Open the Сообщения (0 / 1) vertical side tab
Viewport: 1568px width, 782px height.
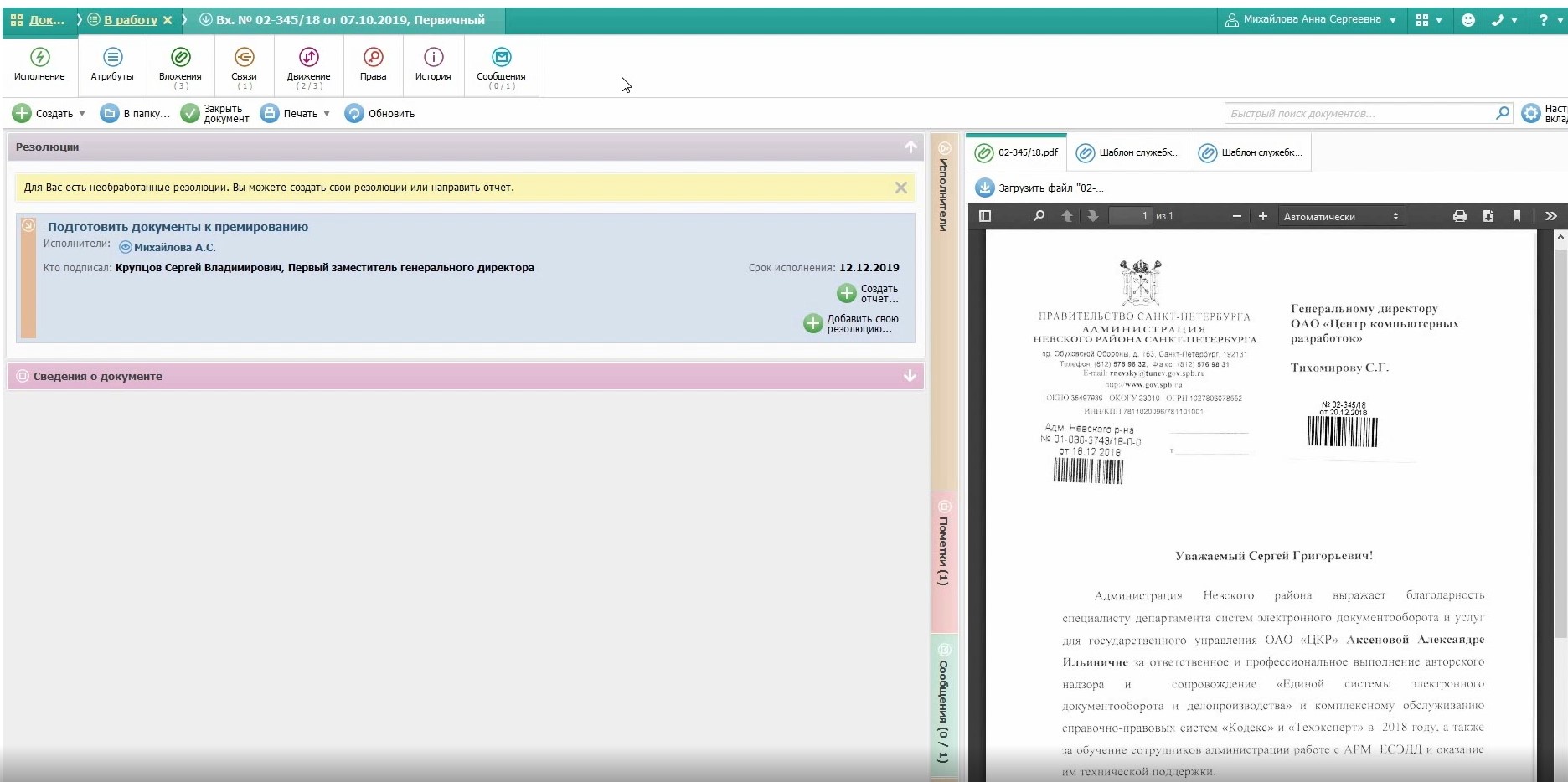[x=944, y=705]
